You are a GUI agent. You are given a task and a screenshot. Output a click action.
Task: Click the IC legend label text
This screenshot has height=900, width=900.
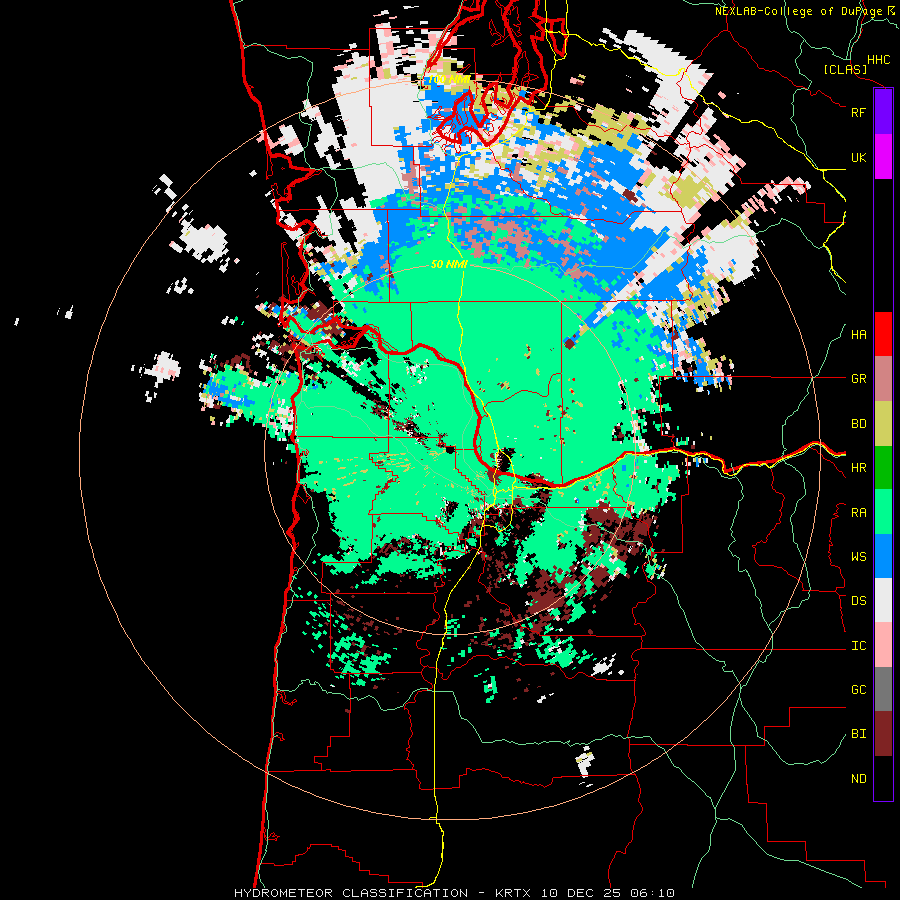[x=859, y=646]
